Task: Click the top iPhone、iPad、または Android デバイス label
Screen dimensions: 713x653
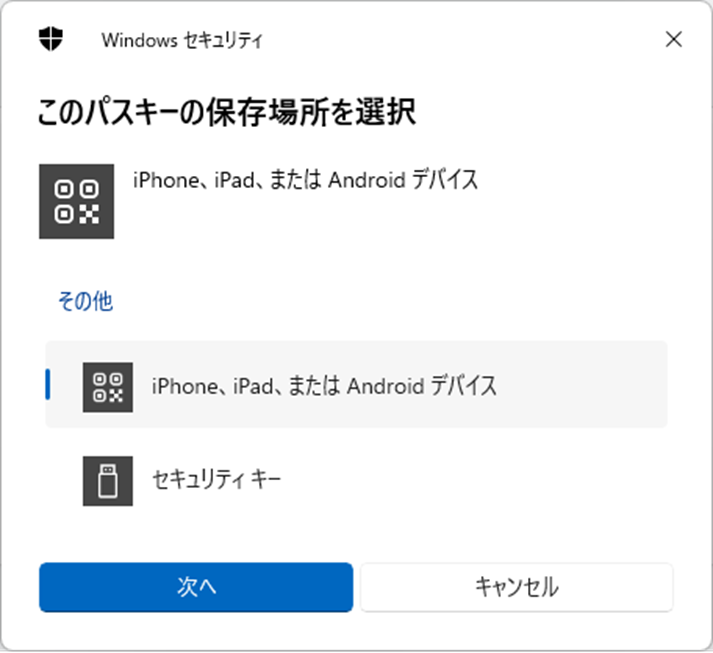Action: (x=306, y=180)
